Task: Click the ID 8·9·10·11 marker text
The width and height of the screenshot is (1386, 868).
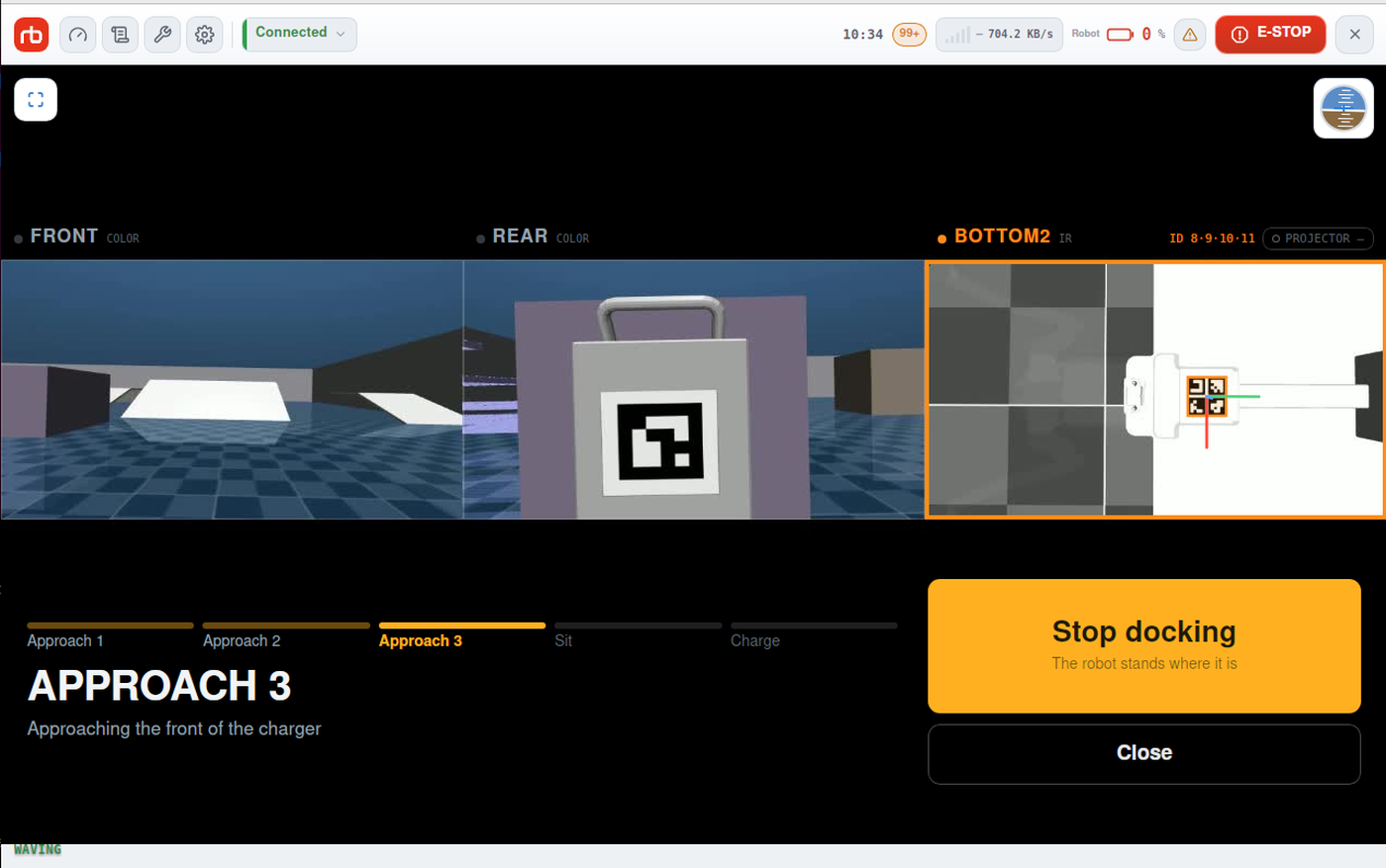Action: (1212, 239)
